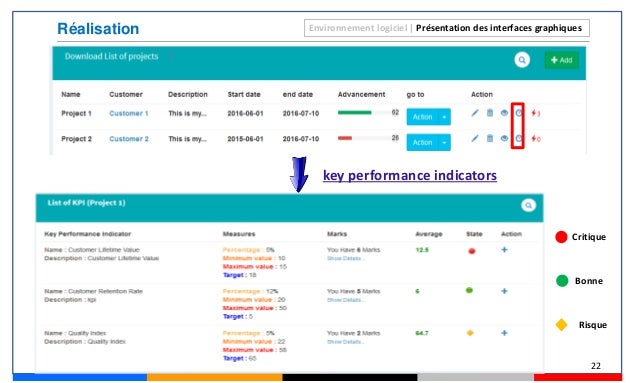Click the Download List of projects link
This screenshot has width=638, height=383.
111,57
